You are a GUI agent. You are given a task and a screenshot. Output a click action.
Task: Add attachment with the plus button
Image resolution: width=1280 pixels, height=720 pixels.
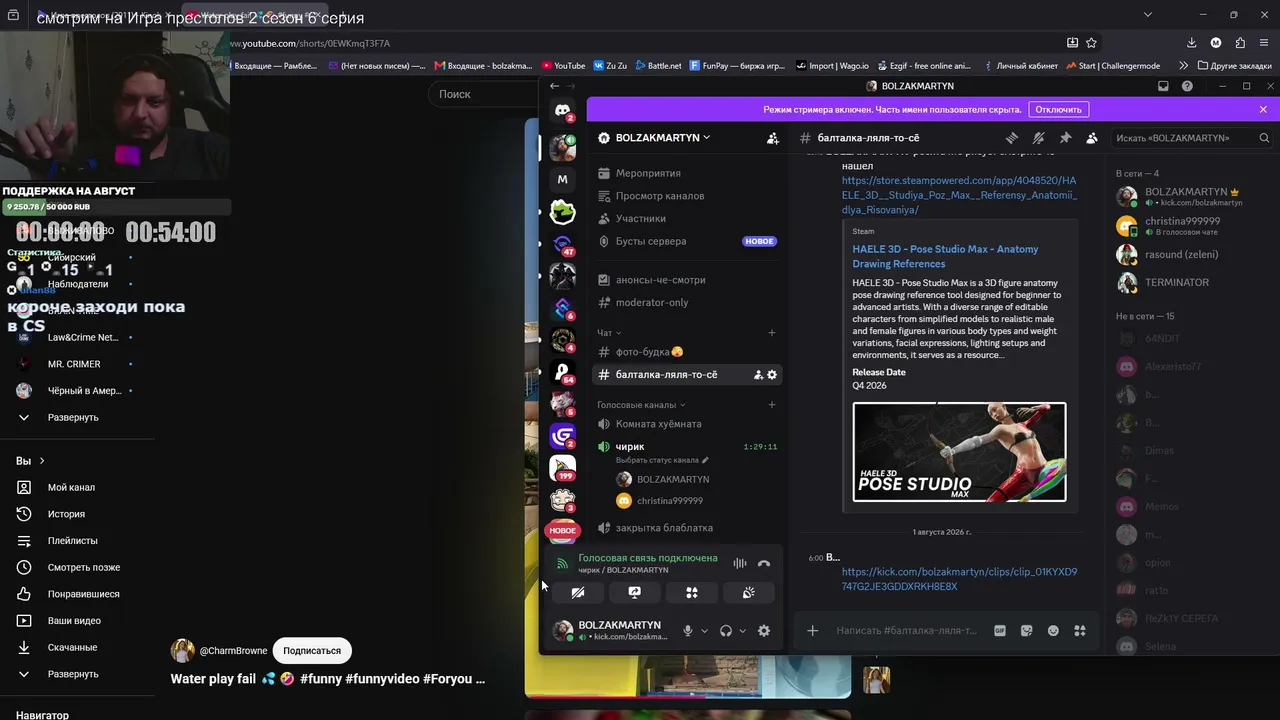tap(813, 631)
